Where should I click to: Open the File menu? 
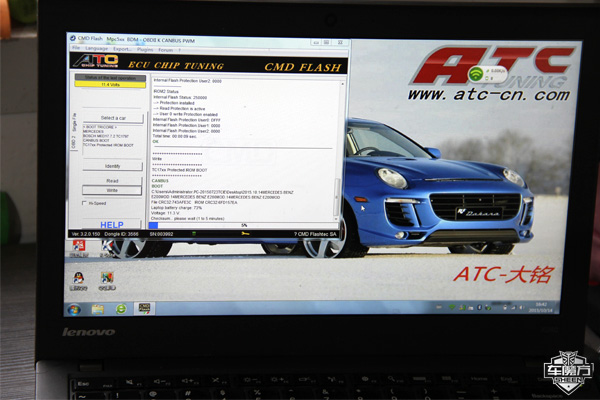[x=76, y=48]
